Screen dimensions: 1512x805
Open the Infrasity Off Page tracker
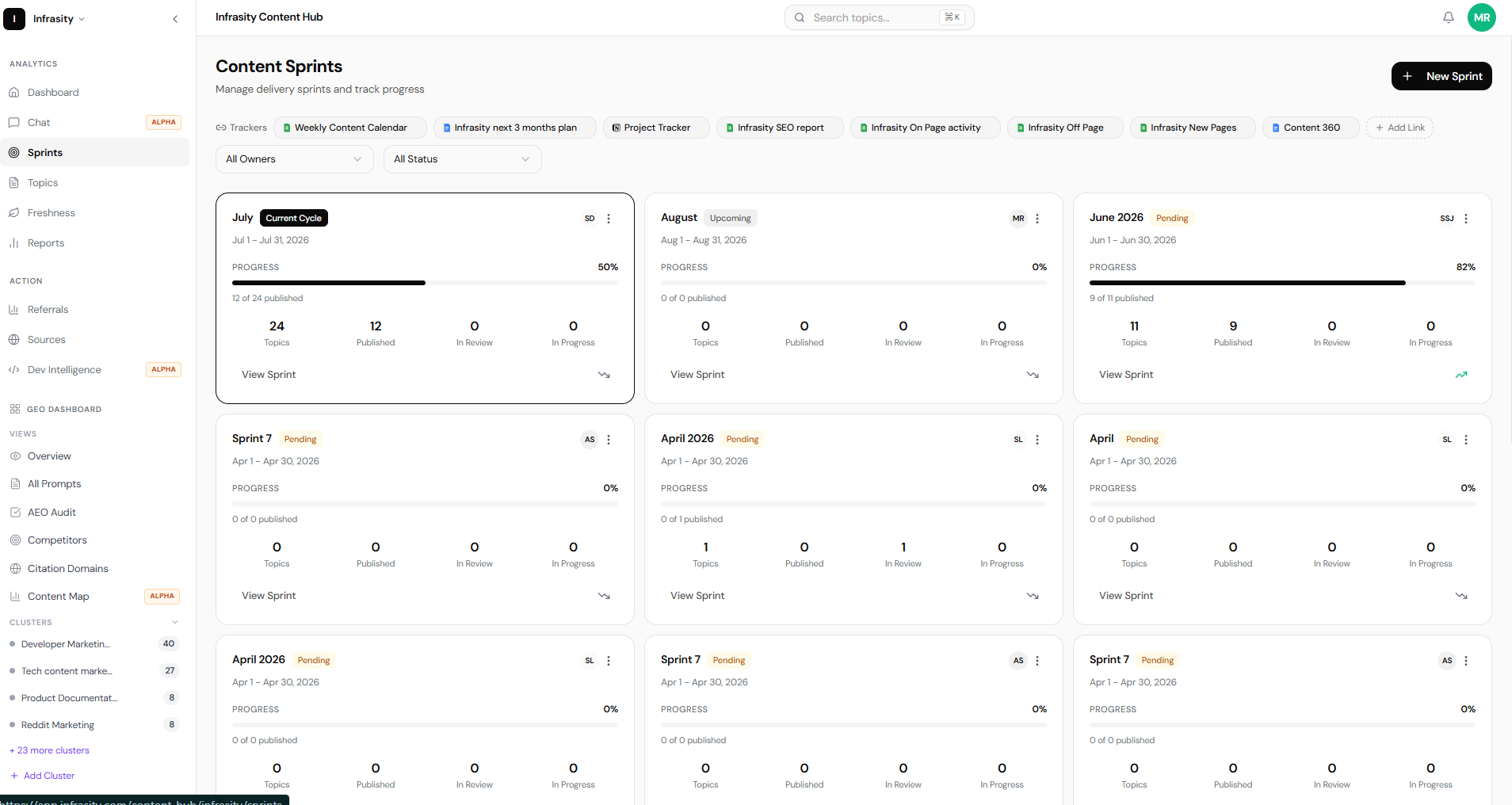(x=1065, y=128)
